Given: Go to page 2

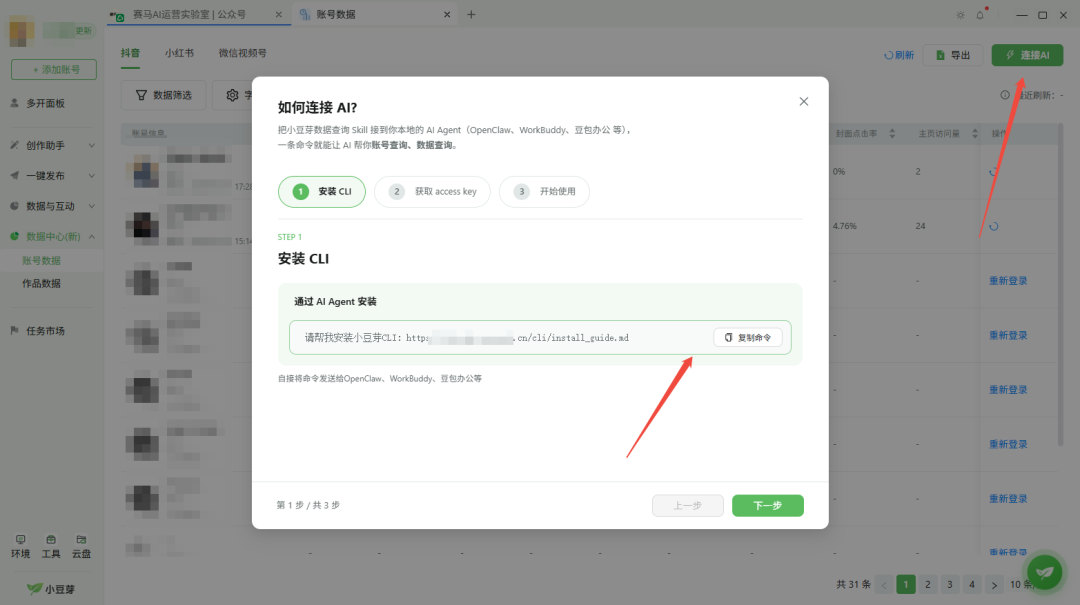Looking at the screenshot, I should 928,584.
